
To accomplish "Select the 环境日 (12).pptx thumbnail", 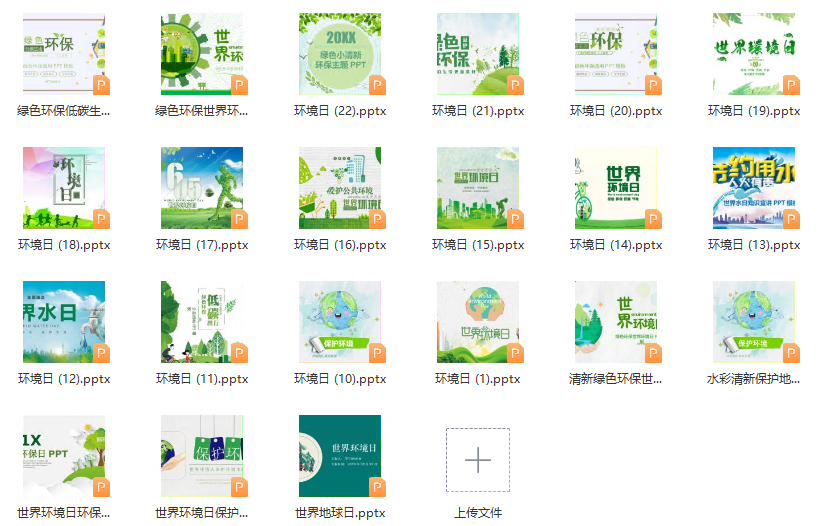I will 64,322.
